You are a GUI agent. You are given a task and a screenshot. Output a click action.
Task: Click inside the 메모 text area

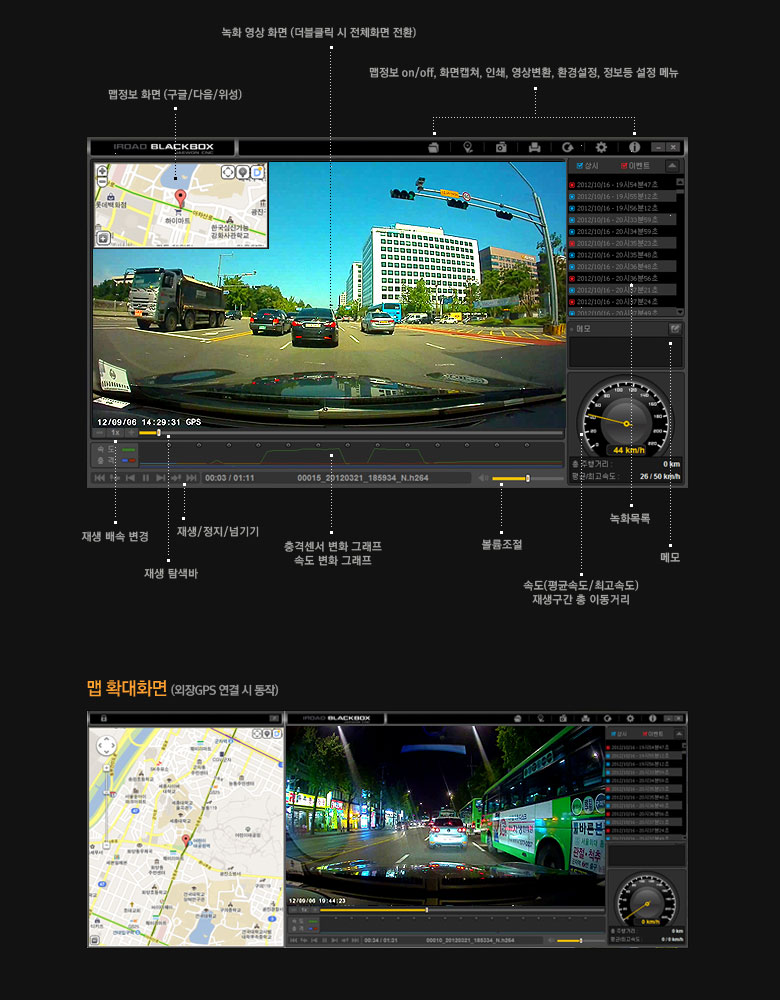pos(626,352)
